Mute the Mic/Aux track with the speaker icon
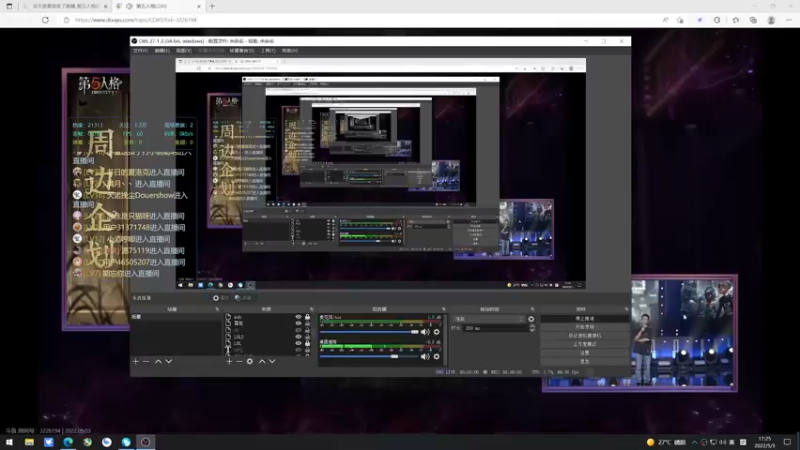The height and width of the screenshot is (450, 800). 425,332
